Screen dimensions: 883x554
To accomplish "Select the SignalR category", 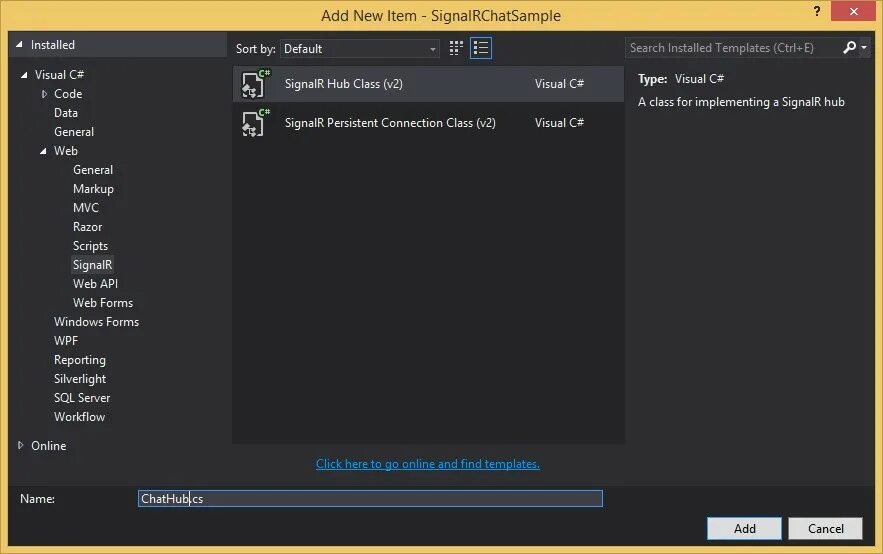I will point(92,265).
